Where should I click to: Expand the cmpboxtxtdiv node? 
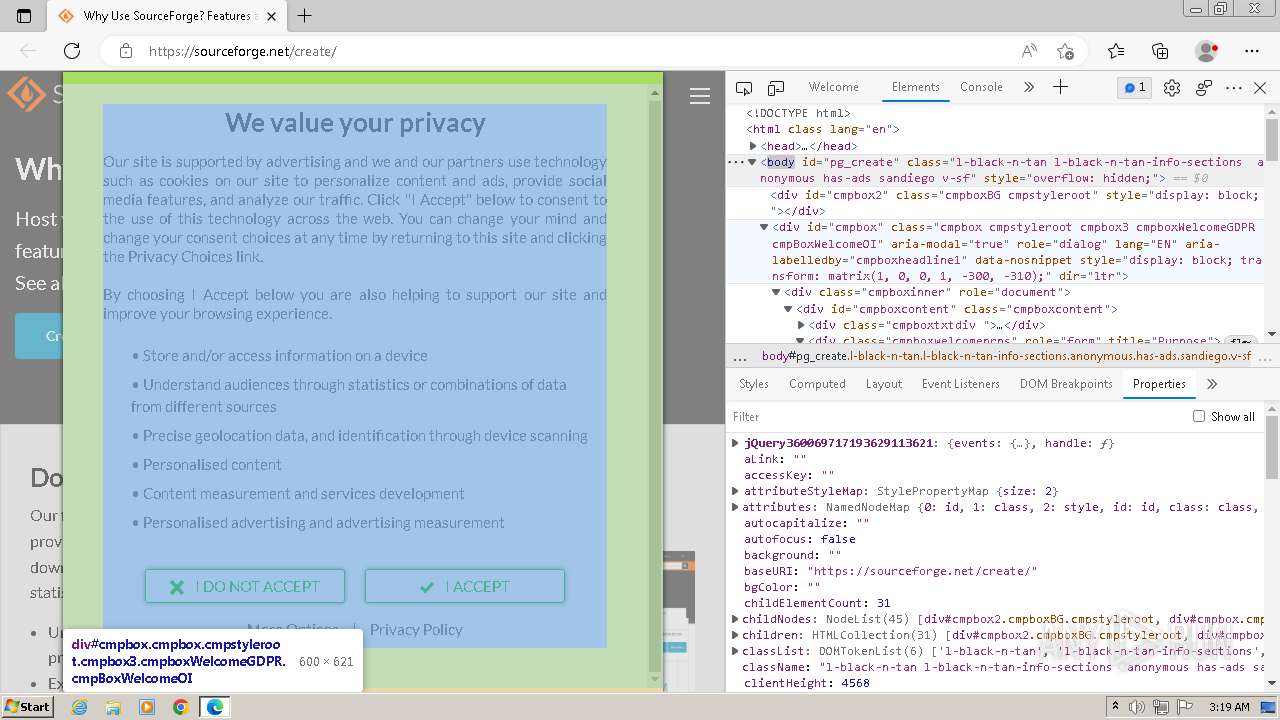tap(801, 325)
